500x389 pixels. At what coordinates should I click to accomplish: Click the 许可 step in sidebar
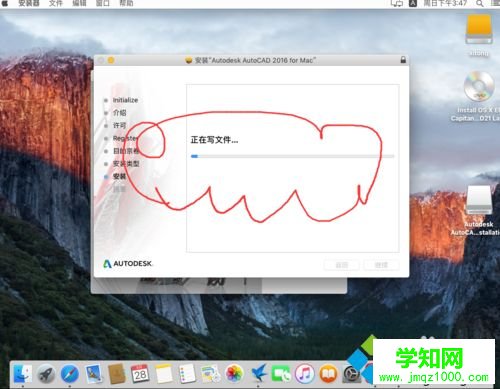119,125
